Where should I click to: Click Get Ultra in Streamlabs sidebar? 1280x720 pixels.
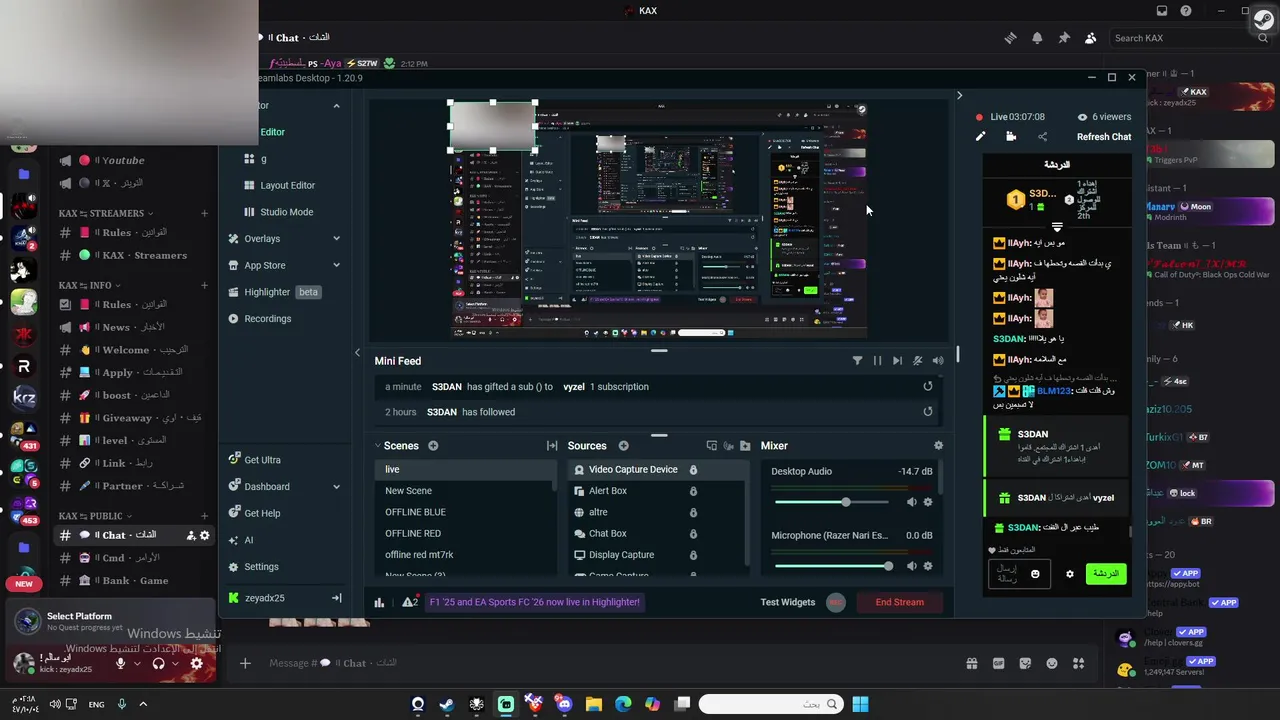coord(262,460)
